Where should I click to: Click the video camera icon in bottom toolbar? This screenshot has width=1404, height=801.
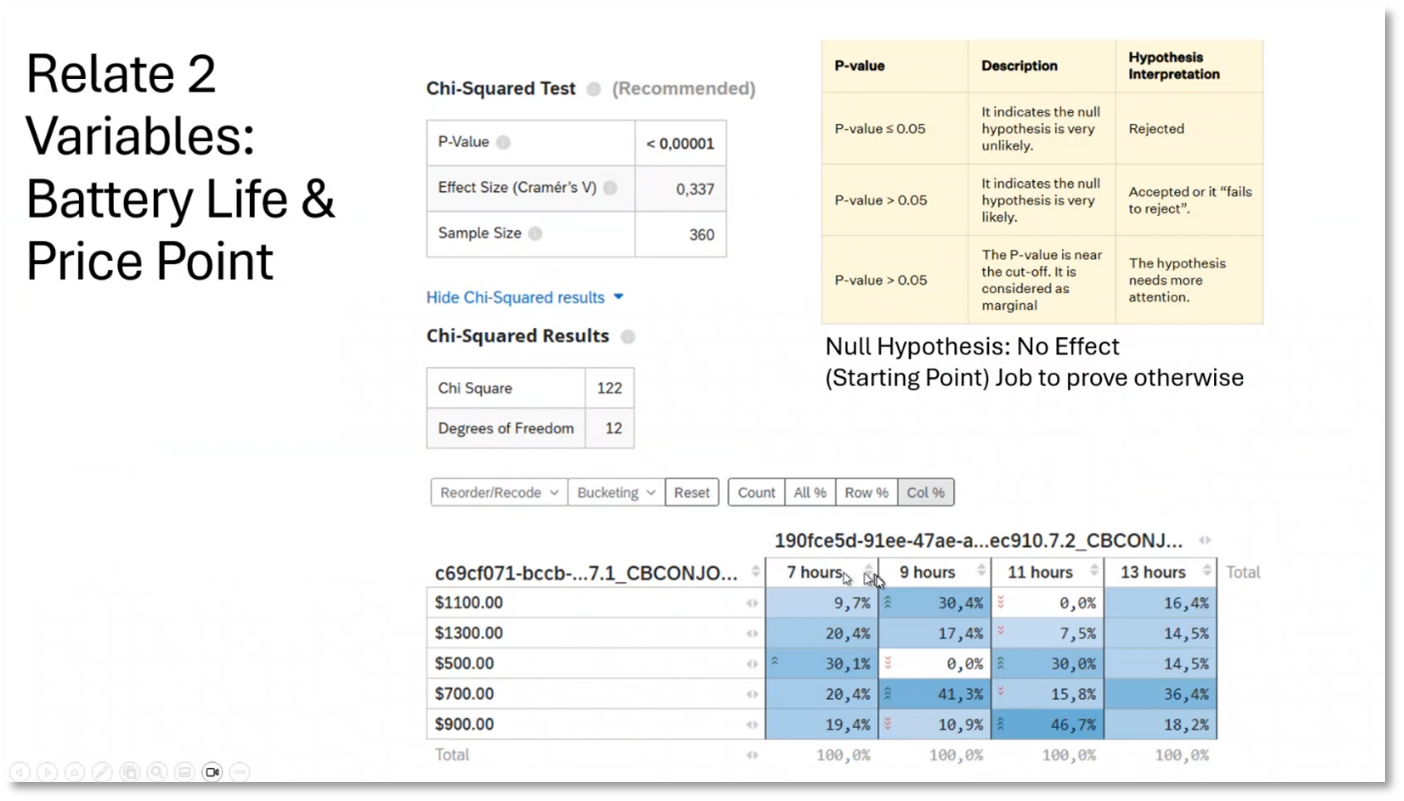click(x=212, y=771)
